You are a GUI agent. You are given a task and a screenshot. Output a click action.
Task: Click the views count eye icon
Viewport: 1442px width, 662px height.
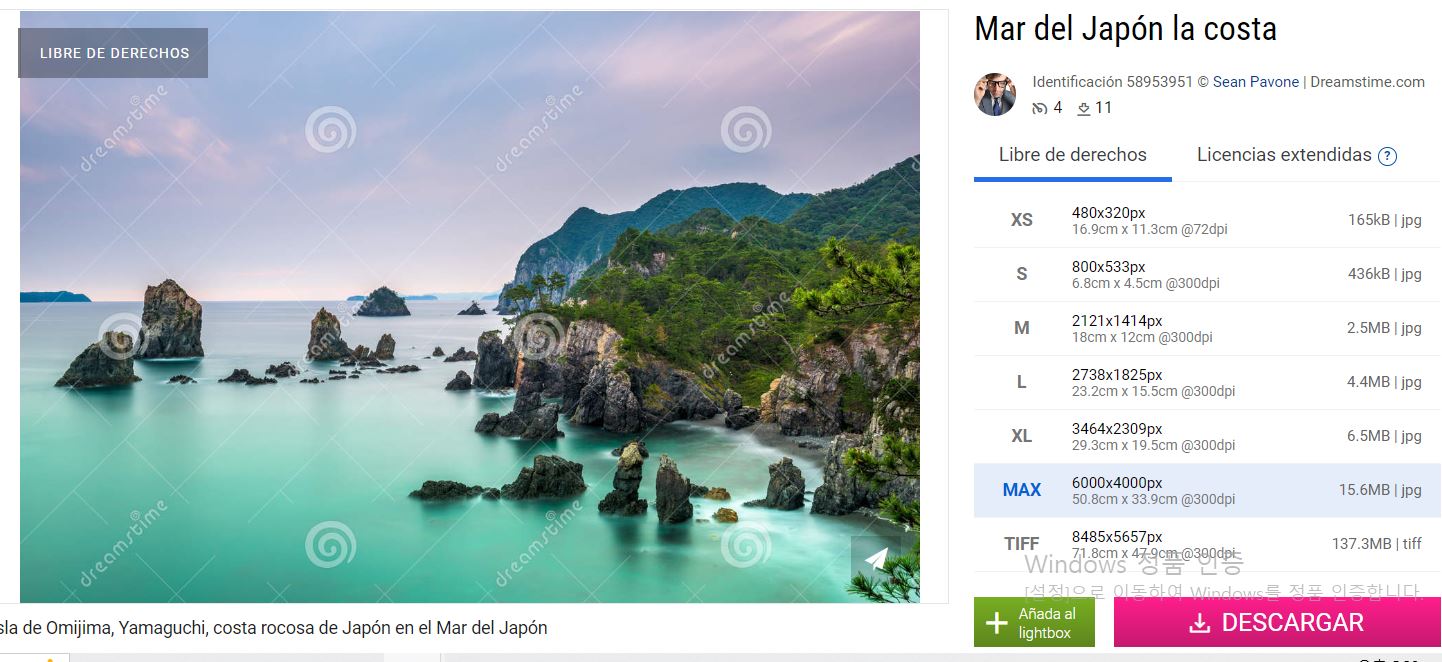pyautogui.click(x=1040, y=108)
